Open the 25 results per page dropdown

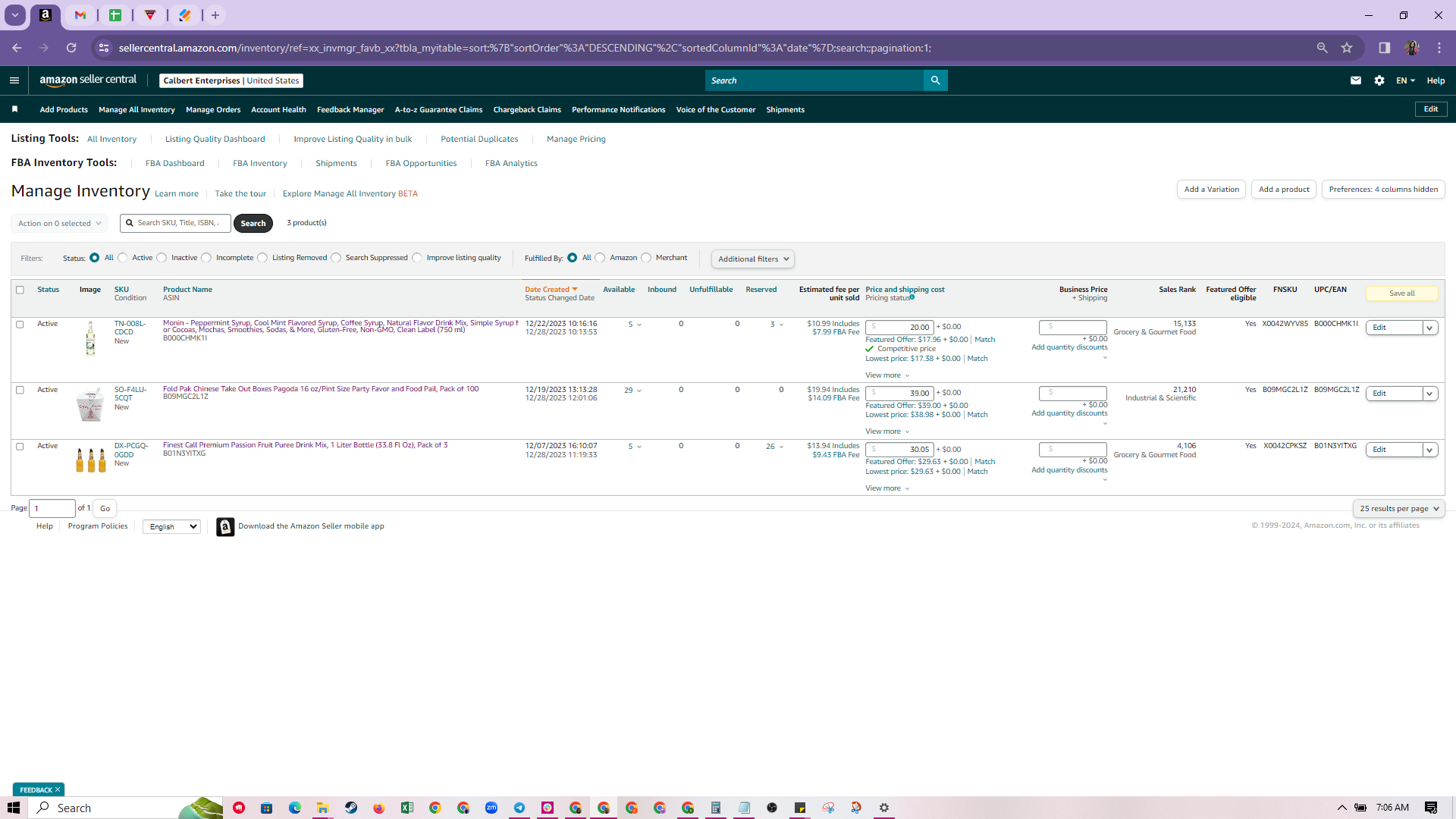pyautogui.click(x=1398, y=509)
